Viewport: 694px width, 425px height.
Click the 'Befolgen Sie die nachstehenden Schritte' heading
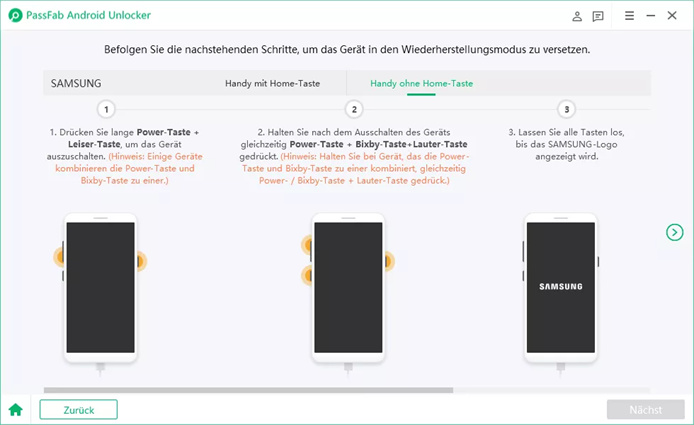click(x=347, y=49)
